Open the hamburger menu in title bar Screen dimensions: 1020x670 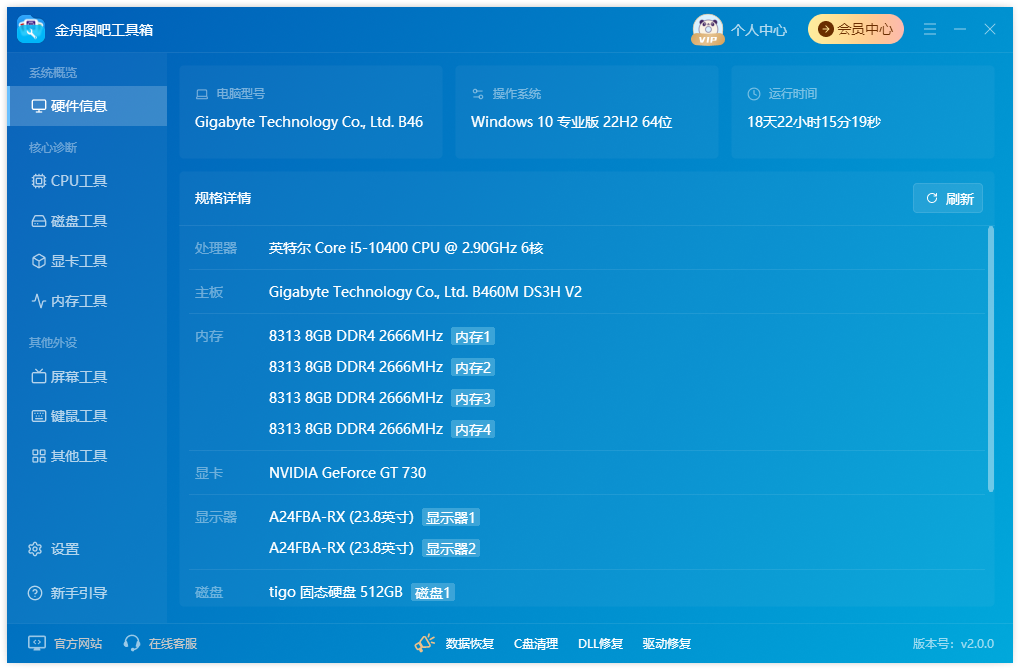pos(930,29)
